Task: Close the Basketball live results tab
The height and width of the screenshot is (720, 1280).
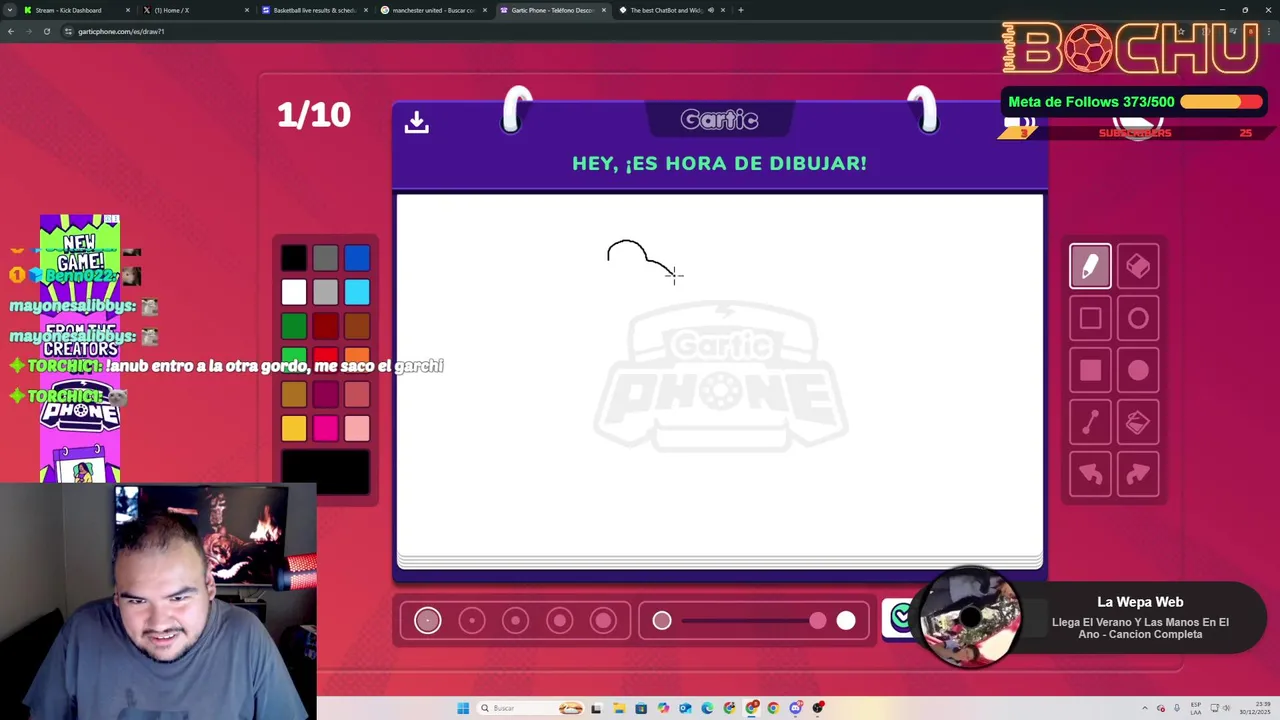Action: [x=365, y=10]
